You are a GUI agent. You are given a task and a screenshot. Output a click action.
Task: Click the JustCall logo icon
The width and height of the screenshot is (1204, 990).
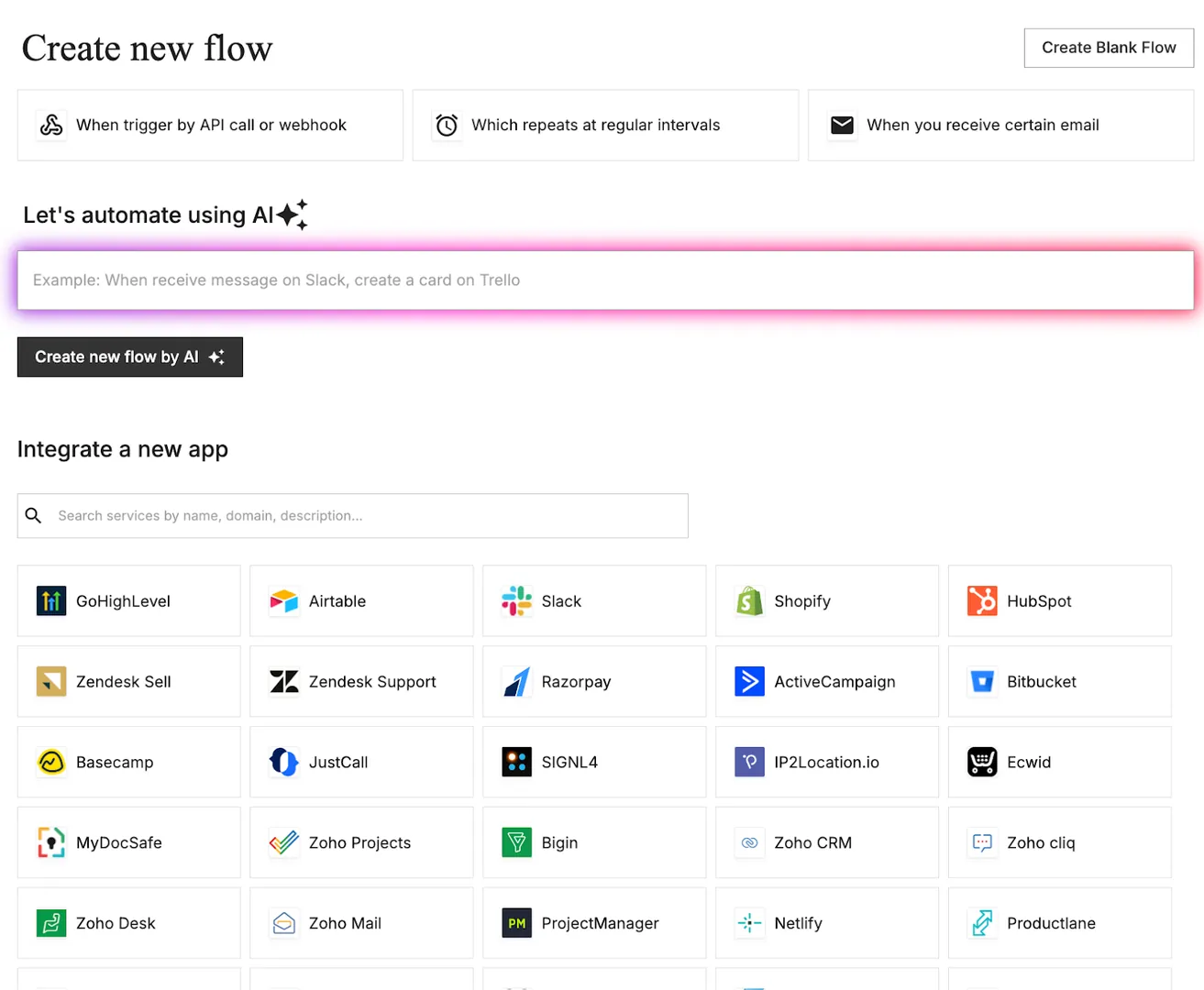(284, 763)
